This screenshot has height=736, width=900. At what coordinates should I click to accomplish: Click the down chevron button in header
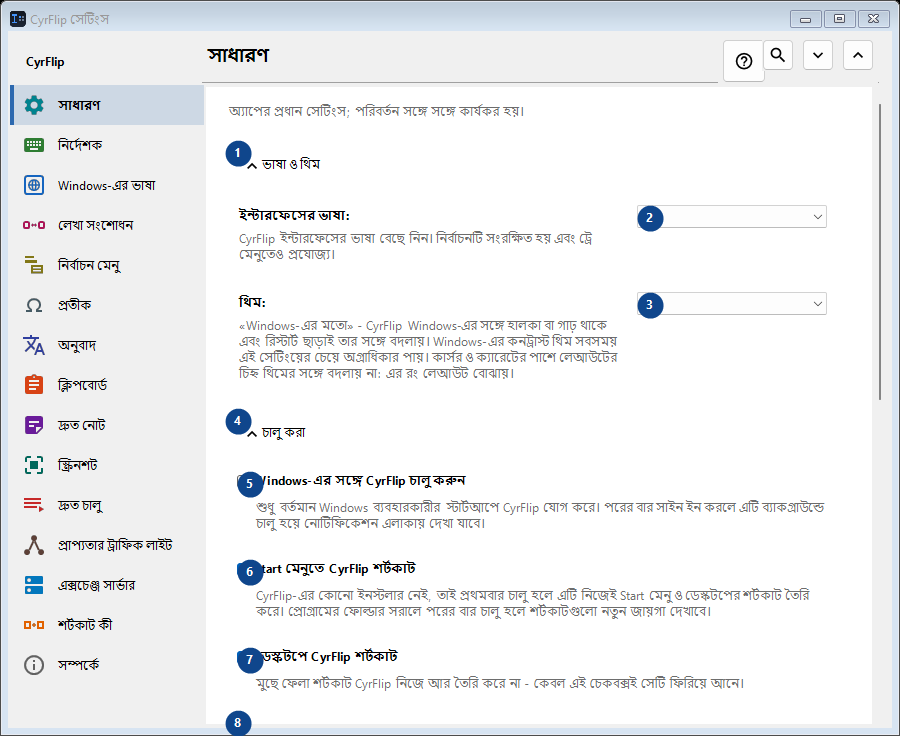(x=818, y=55)
